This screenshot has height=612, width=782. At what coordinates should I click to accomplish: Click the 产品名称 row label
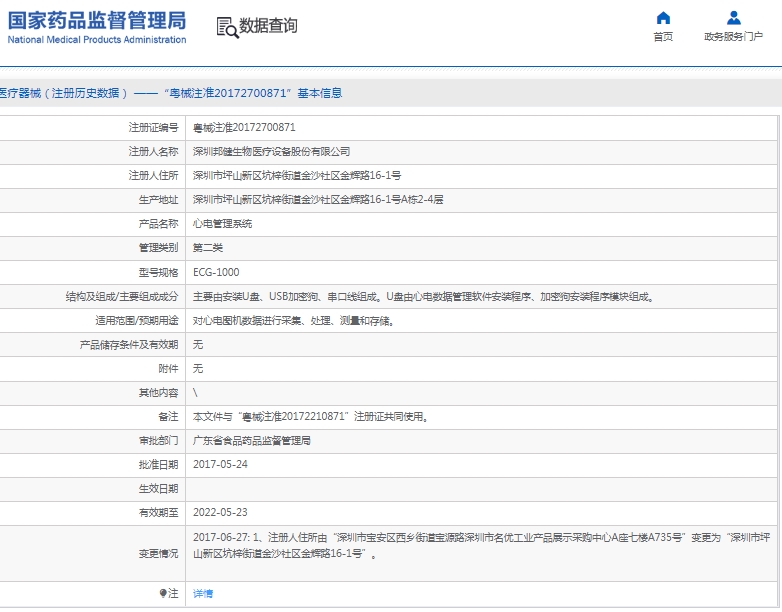[x=158, y=224]
